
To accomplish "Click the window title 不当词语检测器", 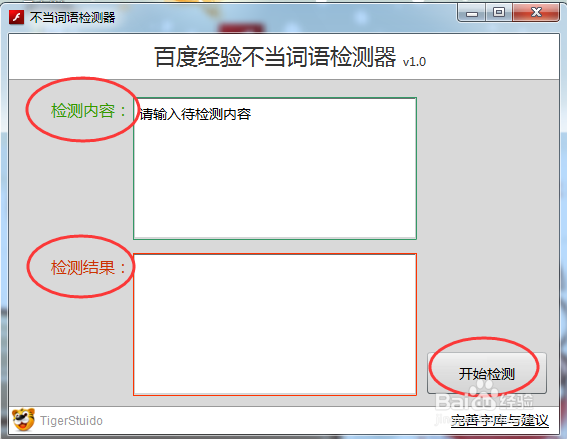I will point(72,17).
